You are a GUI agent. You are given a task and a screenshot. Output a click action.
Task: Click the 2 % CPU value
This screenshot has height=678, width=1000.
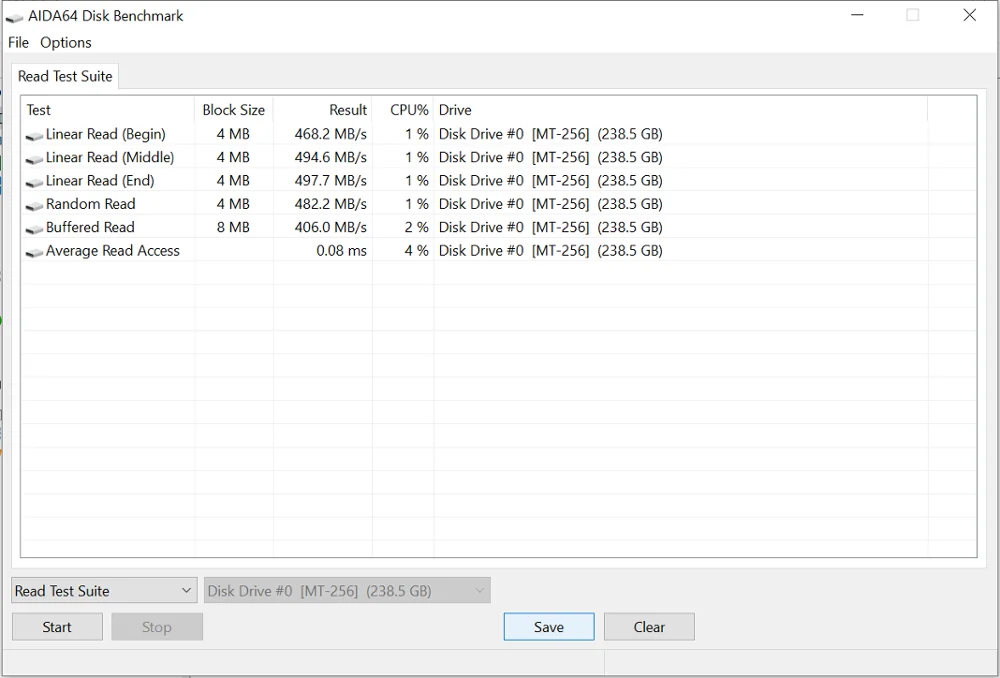(x=416, y=227)
